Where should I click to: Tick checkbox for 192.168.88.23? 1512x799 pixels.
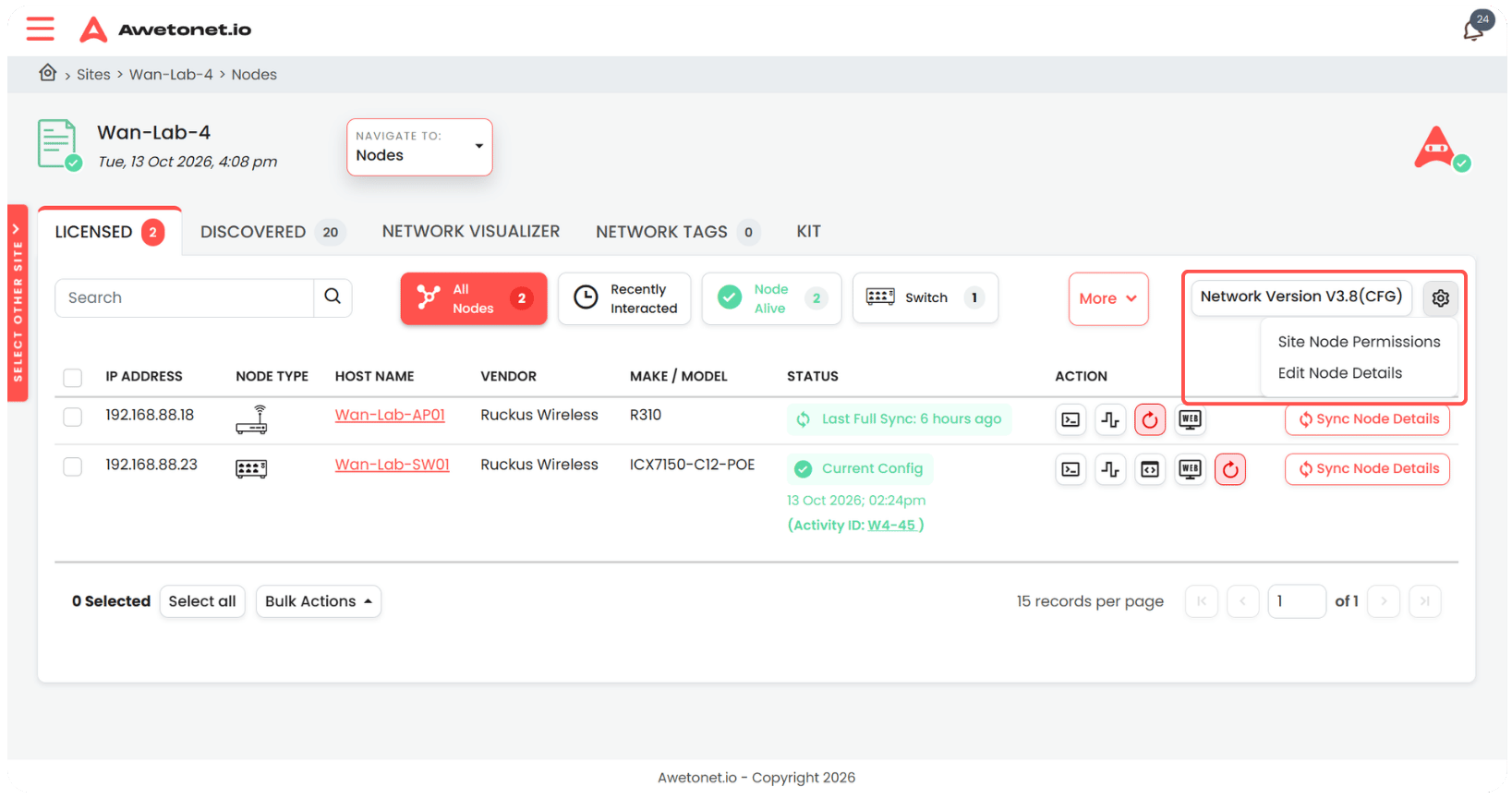click(73, 466)
